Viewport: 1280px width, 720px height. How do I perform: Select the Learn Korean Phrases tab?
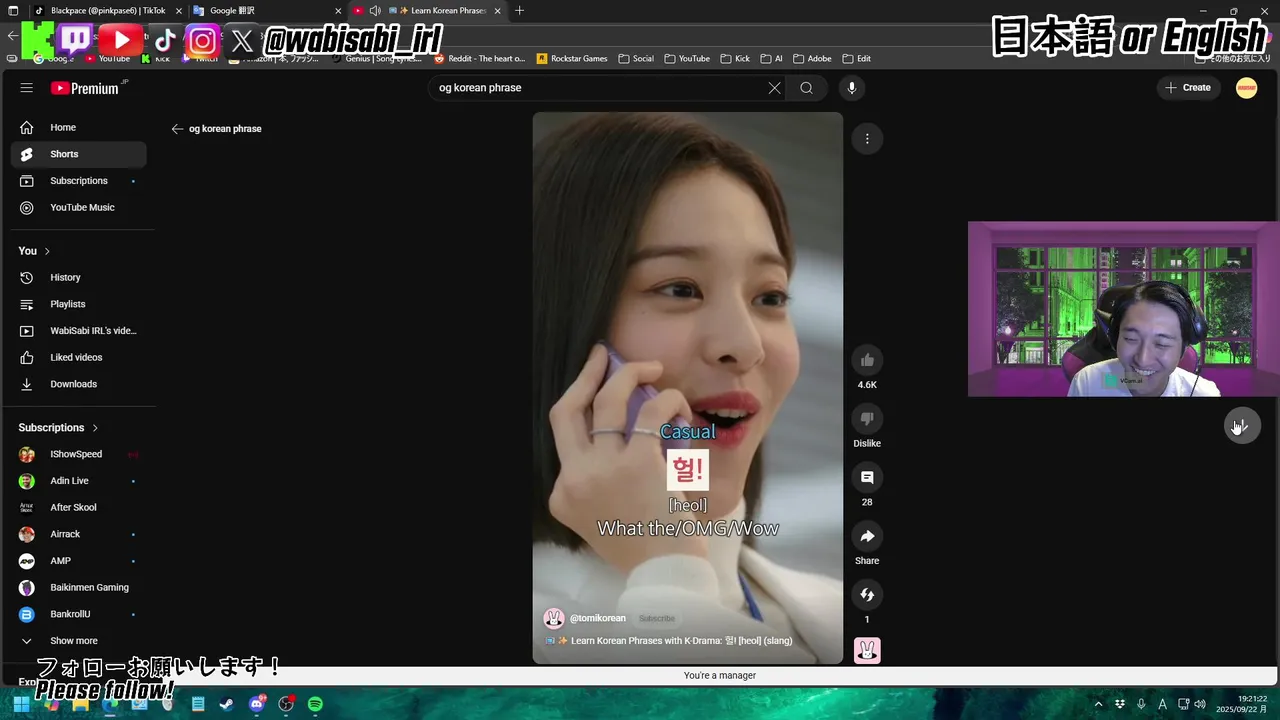[x=428, y=11]
